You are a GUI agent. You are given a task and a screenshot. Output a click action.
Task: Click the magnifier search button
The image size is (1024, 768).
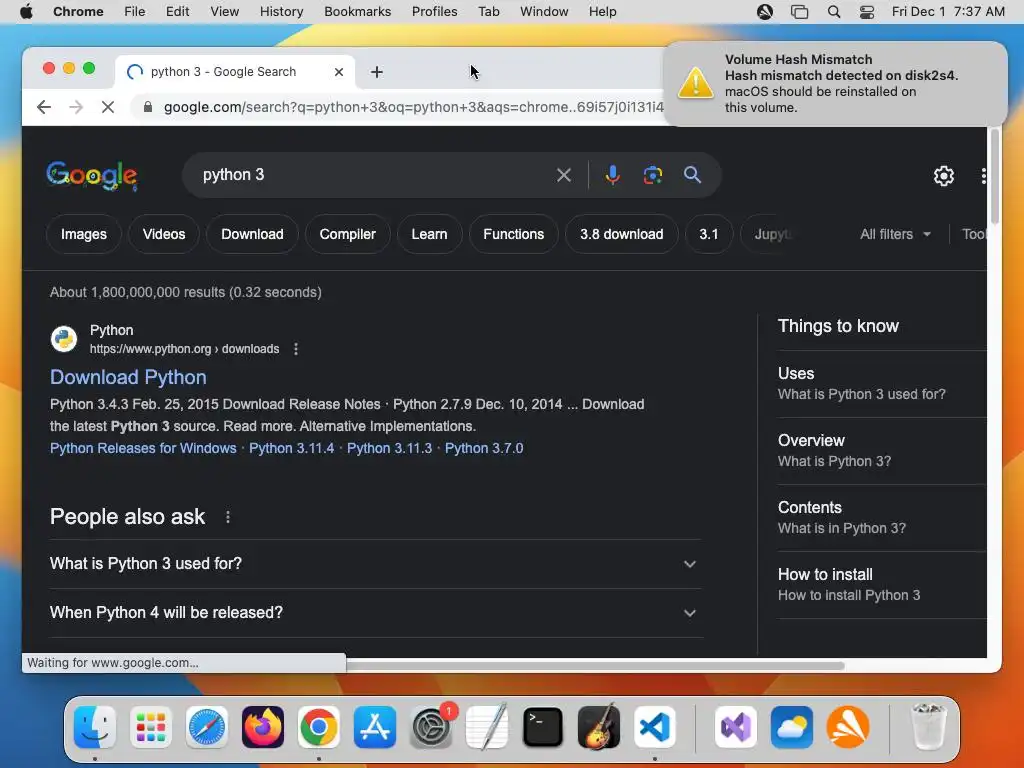click(x=692, y=175)
